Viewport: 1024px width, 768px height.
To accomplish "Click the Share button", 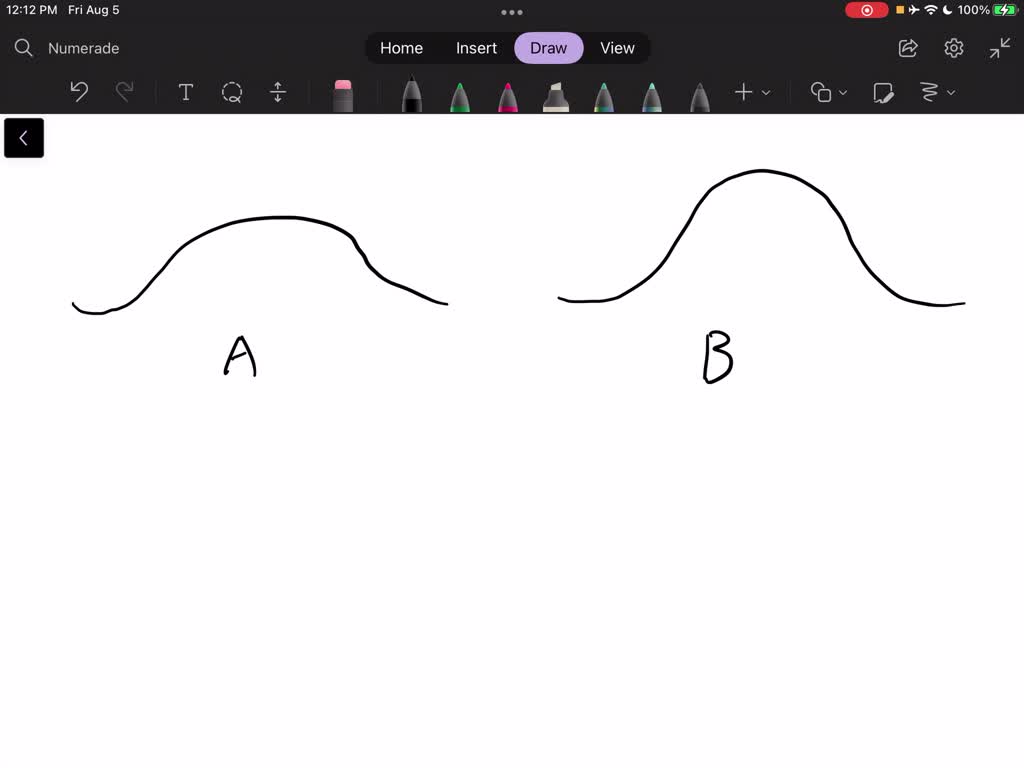I will (x=907, y=48).
